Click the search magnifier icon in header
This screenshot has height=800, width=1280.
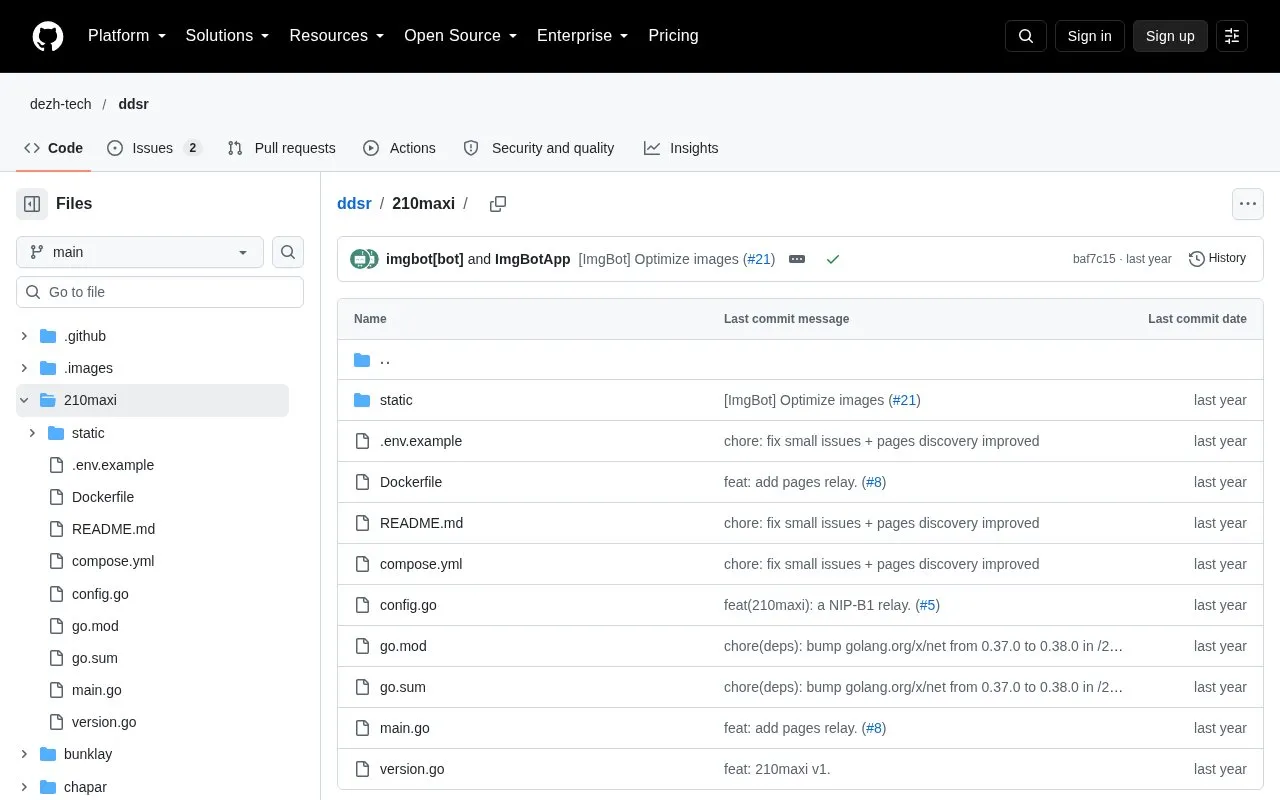(x=1026, y=36)
